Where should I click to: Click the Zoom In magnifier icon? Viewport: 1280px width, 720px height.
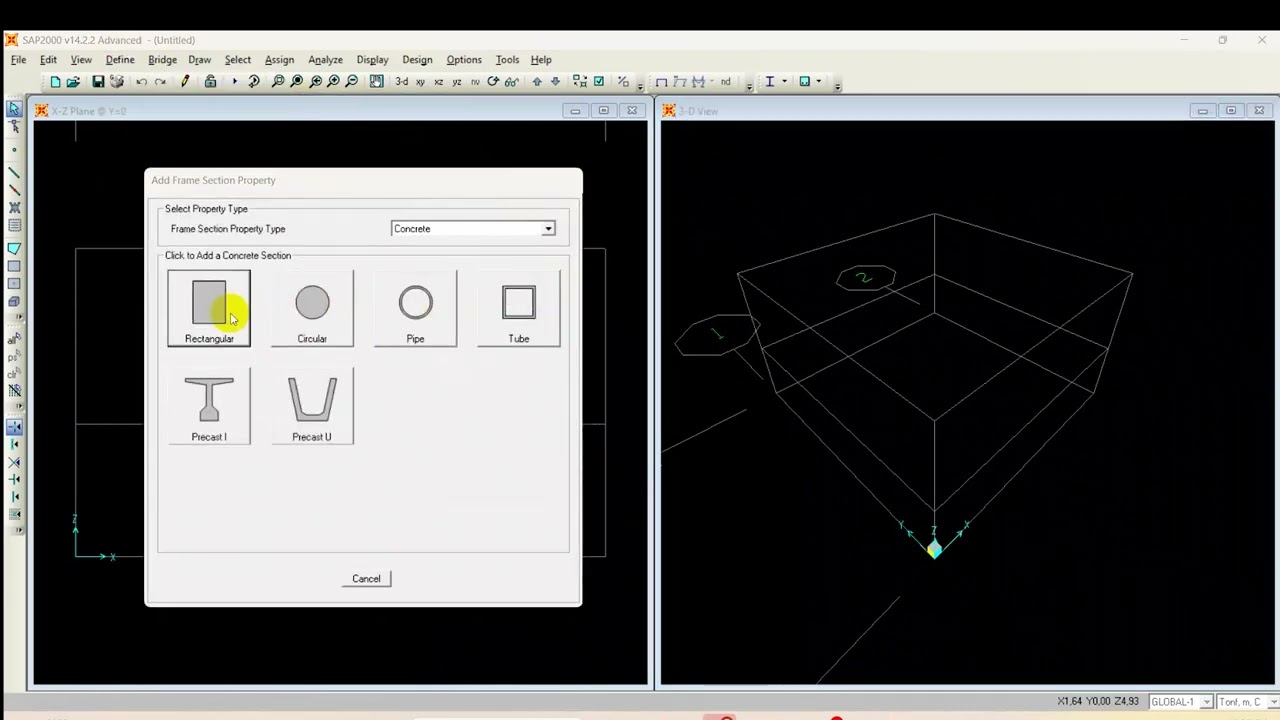pyautogui.click(x=333, y=81)
